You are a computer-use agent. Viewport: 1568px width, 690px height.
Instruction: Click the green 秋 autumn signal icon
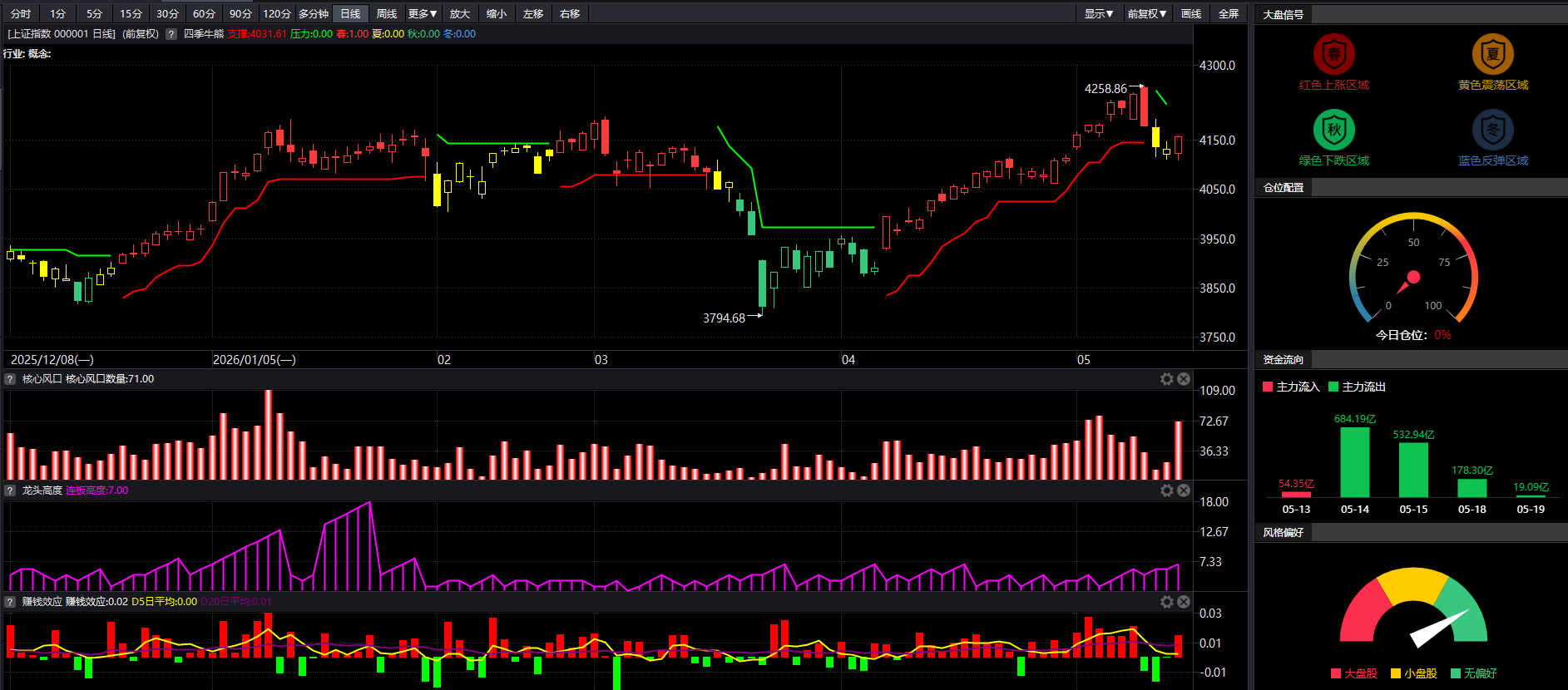[1334, 130]
